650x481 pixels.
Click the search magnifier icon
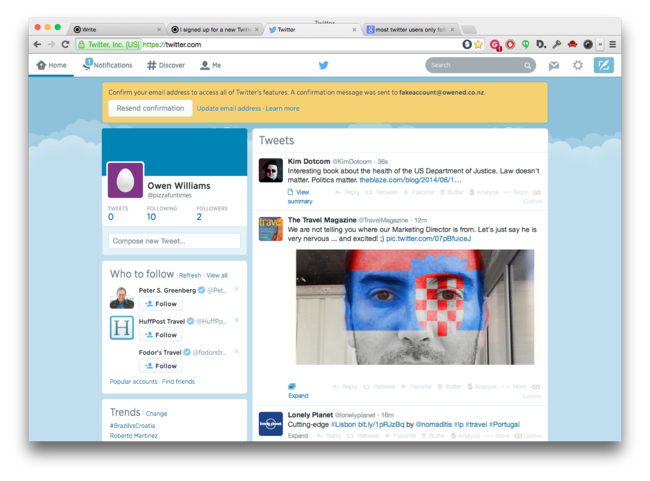pos(528,66)
